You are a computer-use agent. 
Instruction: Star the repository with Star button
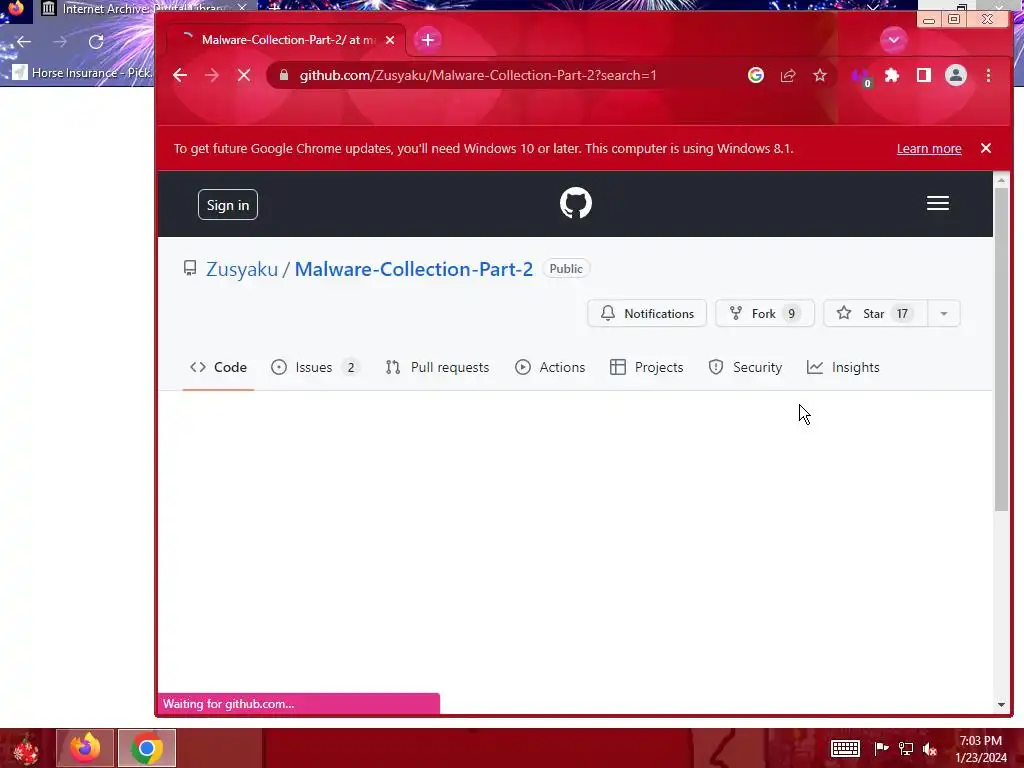click(x=875, y=313)
